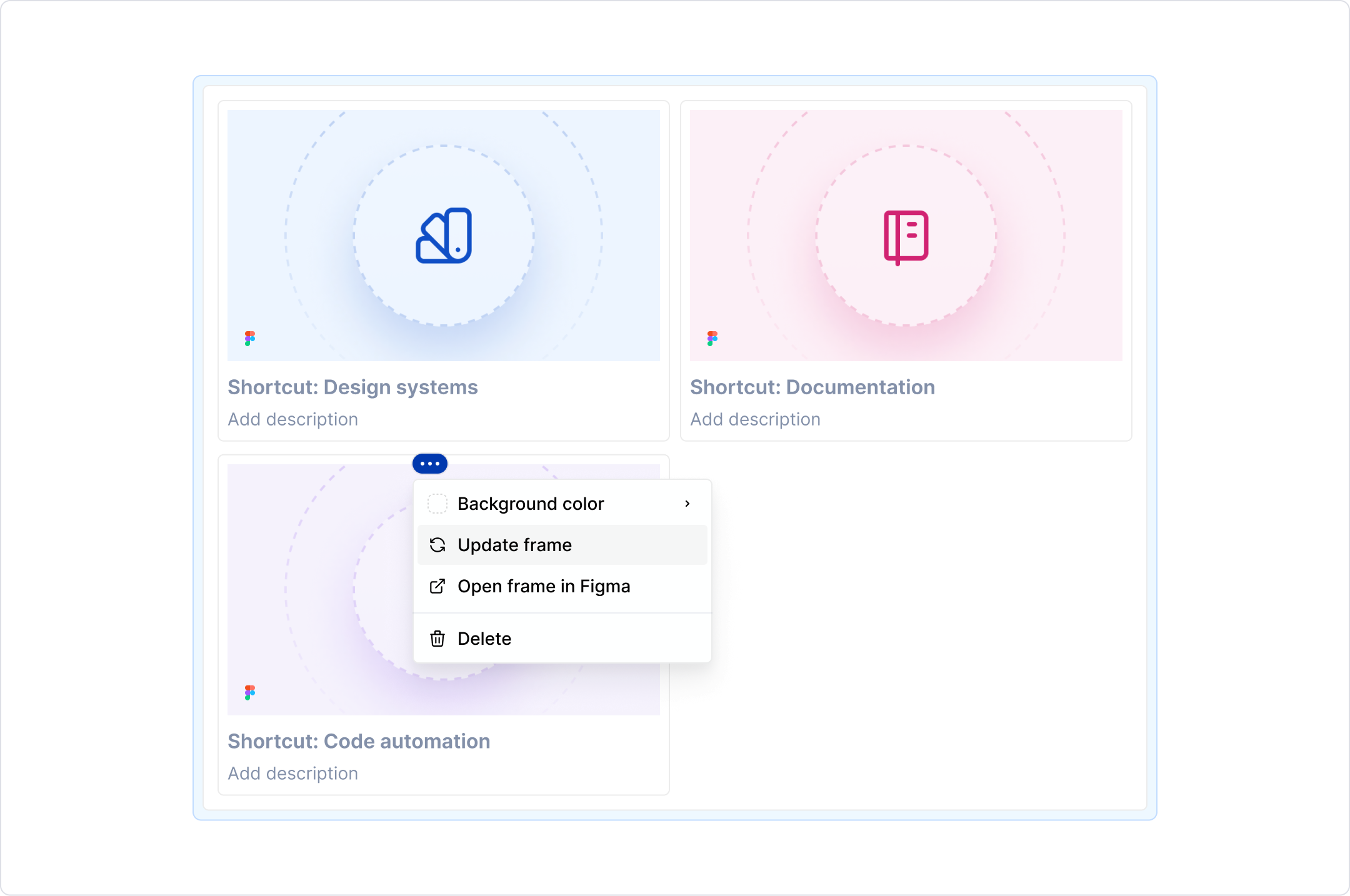The width and height of the screenshot is (1350, 896).
Task: Click the trash can icon
Action: coord(437,639)
